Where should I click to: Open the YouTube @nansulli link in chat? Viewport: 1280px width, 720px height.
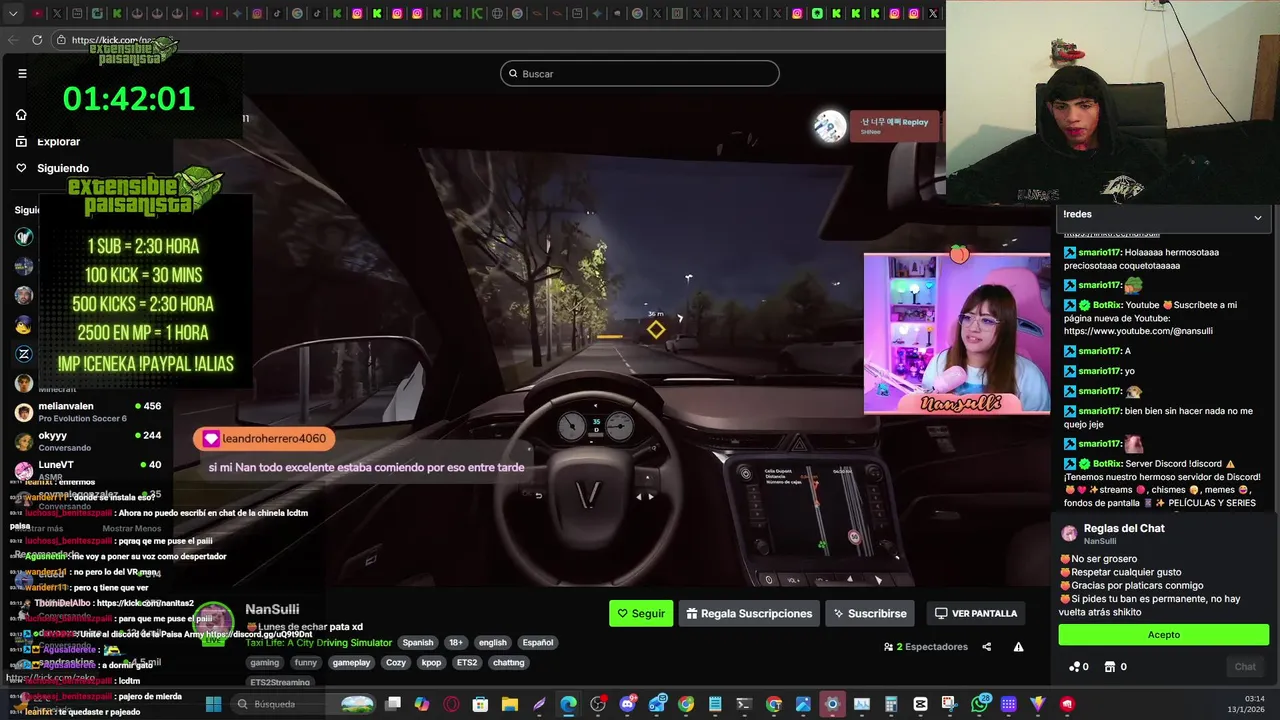(1138, 331)
